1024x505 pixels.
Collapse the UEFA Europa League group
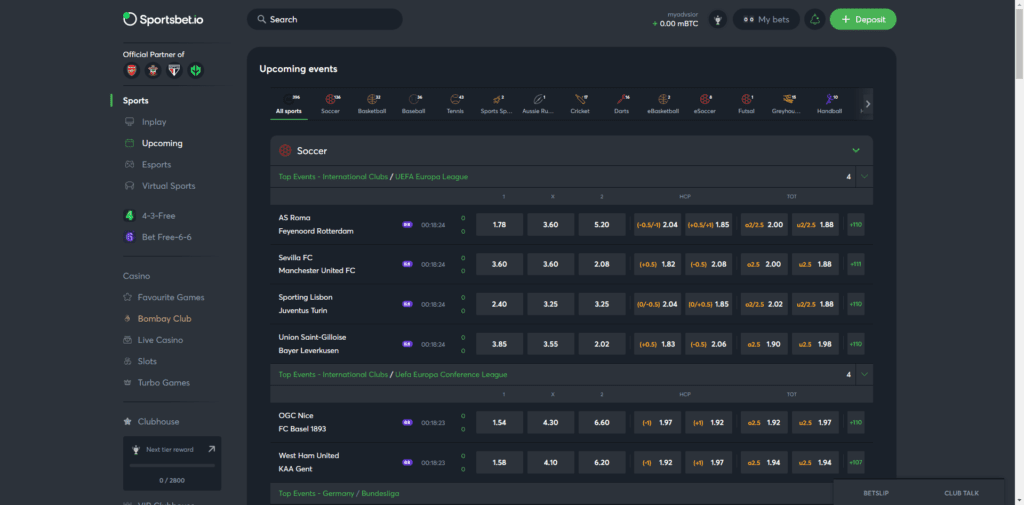865,176
